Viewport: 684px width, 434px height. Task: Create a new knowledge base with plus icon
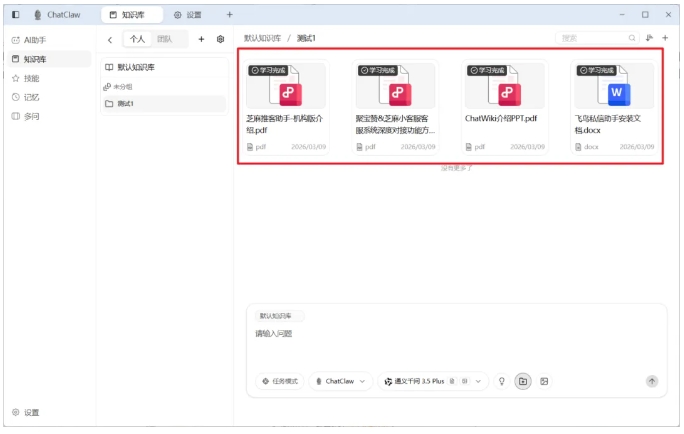[x=201, y=39]
